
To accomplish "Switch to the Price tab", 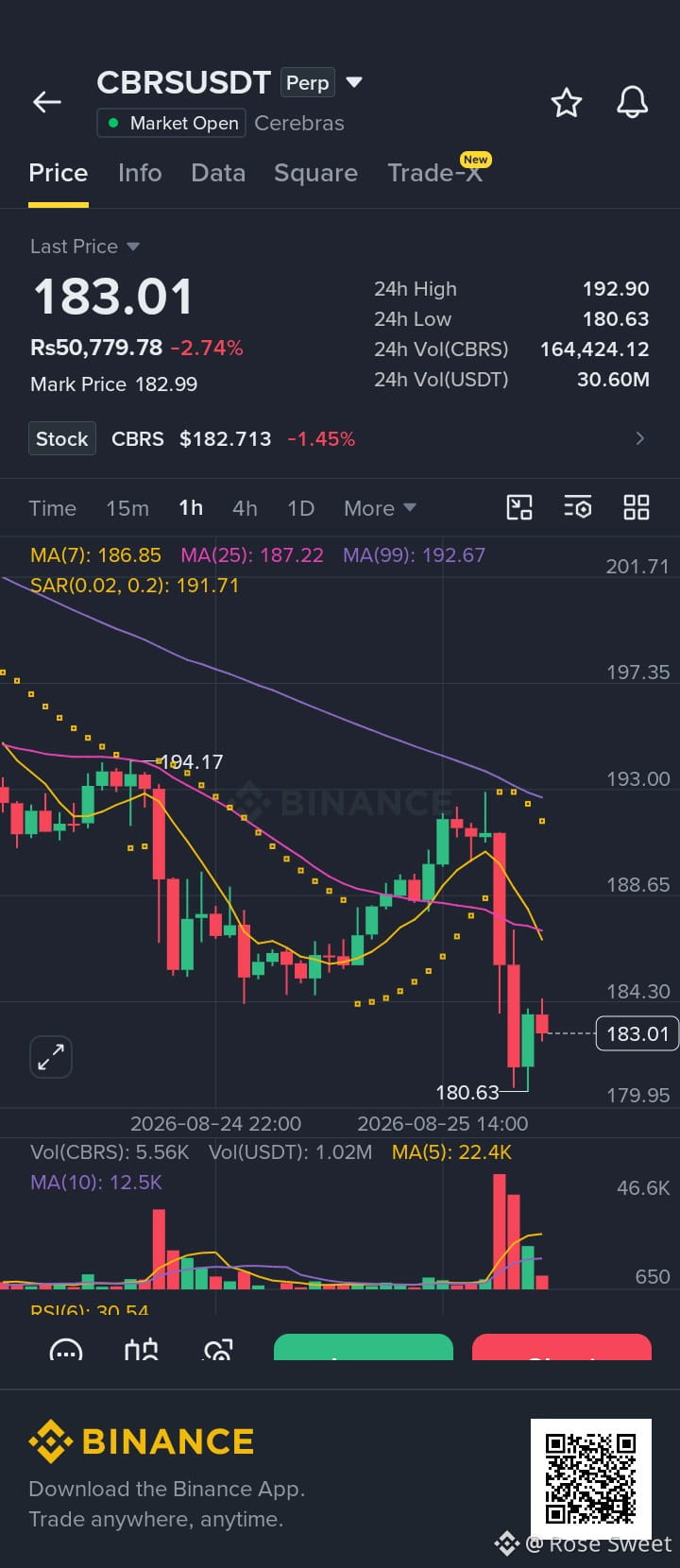I will (x=59, y=173).
